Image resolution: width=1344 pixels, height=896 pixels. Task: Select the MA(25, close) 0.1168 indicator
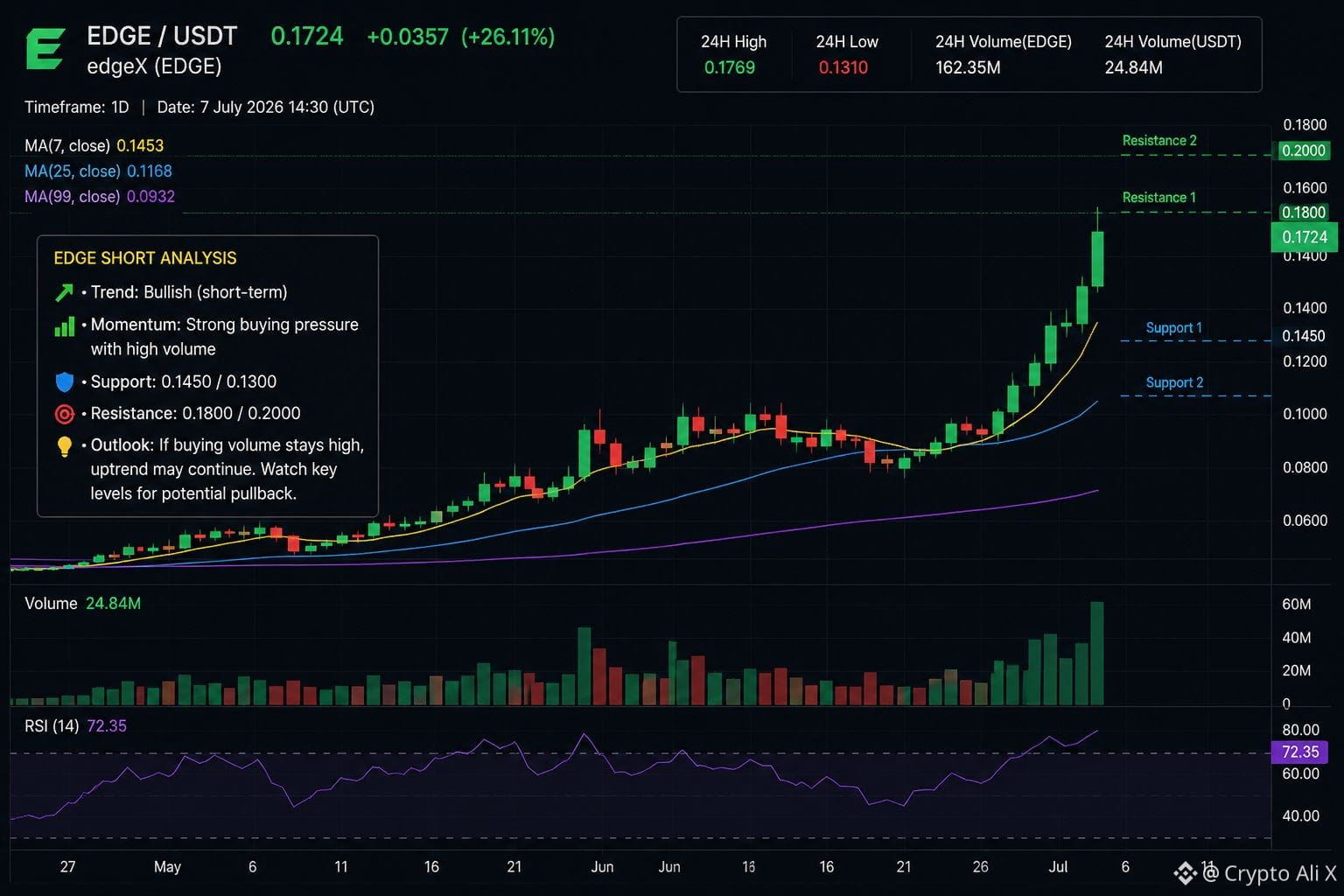[98, 171]
